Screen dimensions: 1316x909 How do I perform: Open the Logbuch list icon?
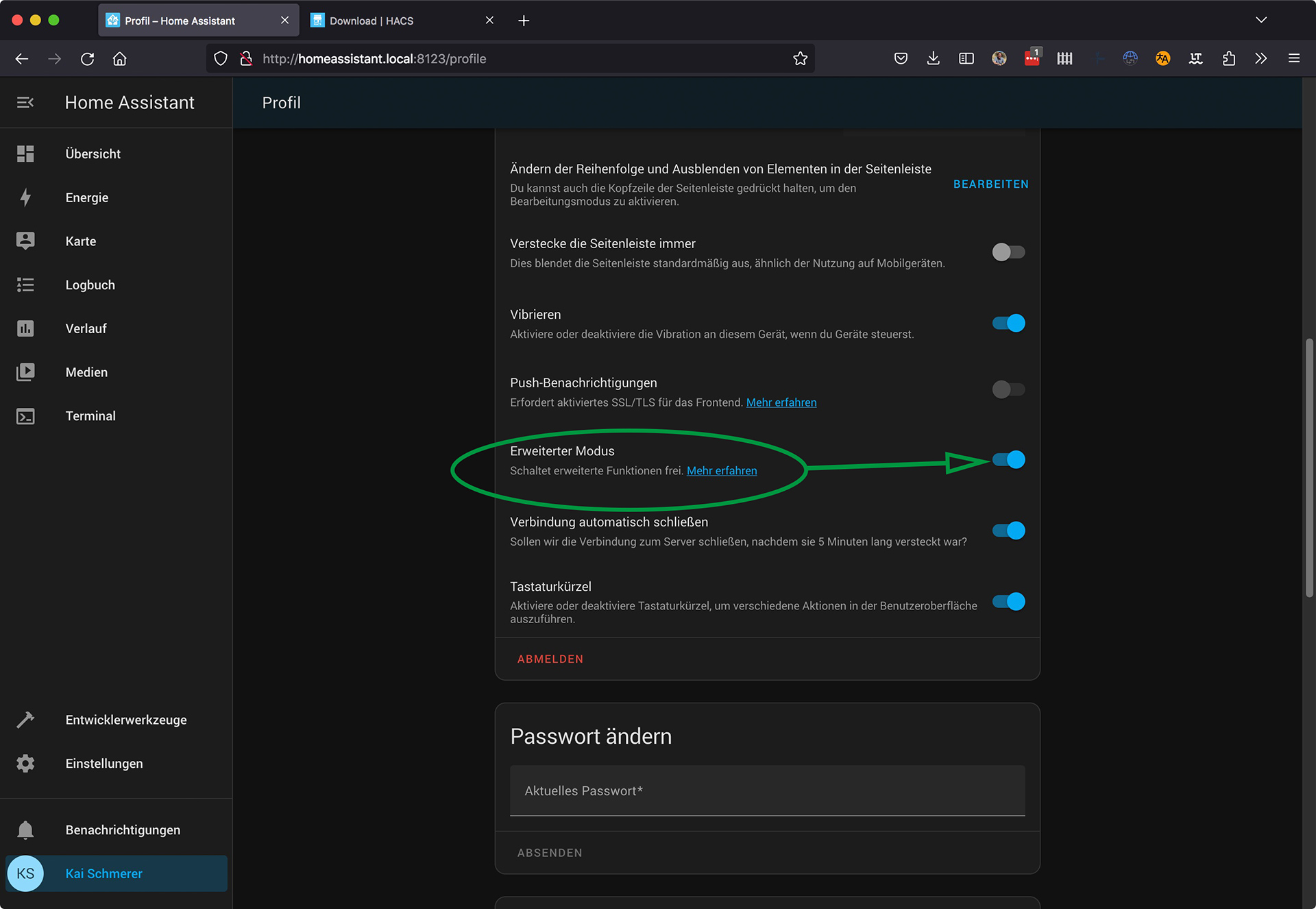(25, 284)
